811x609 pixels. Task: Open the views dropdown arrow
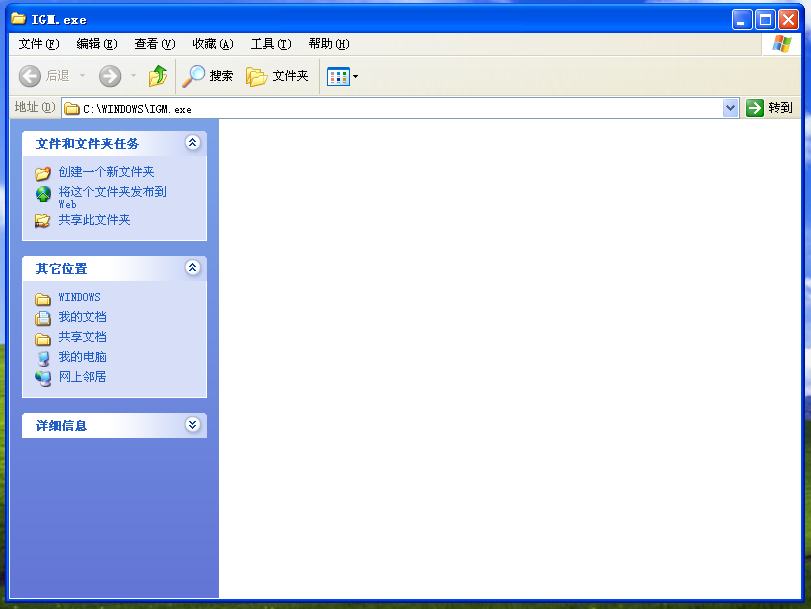tap(355, 77)
